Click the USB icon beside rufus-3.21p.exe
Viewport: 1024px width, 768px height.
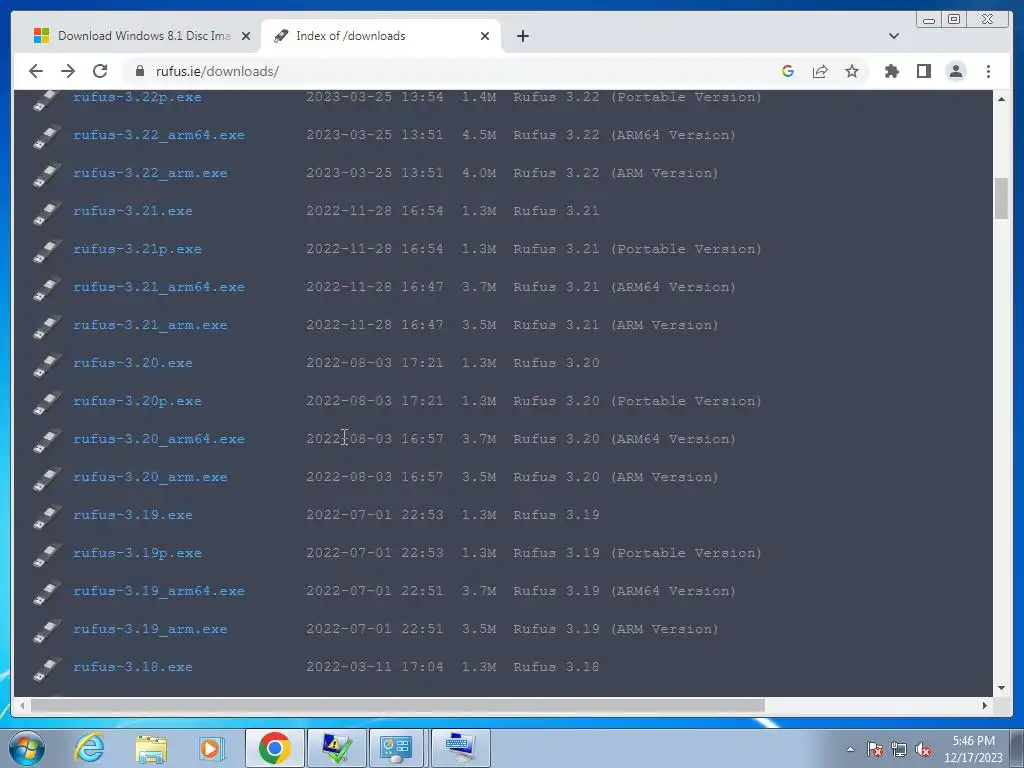tap(46, 251)
